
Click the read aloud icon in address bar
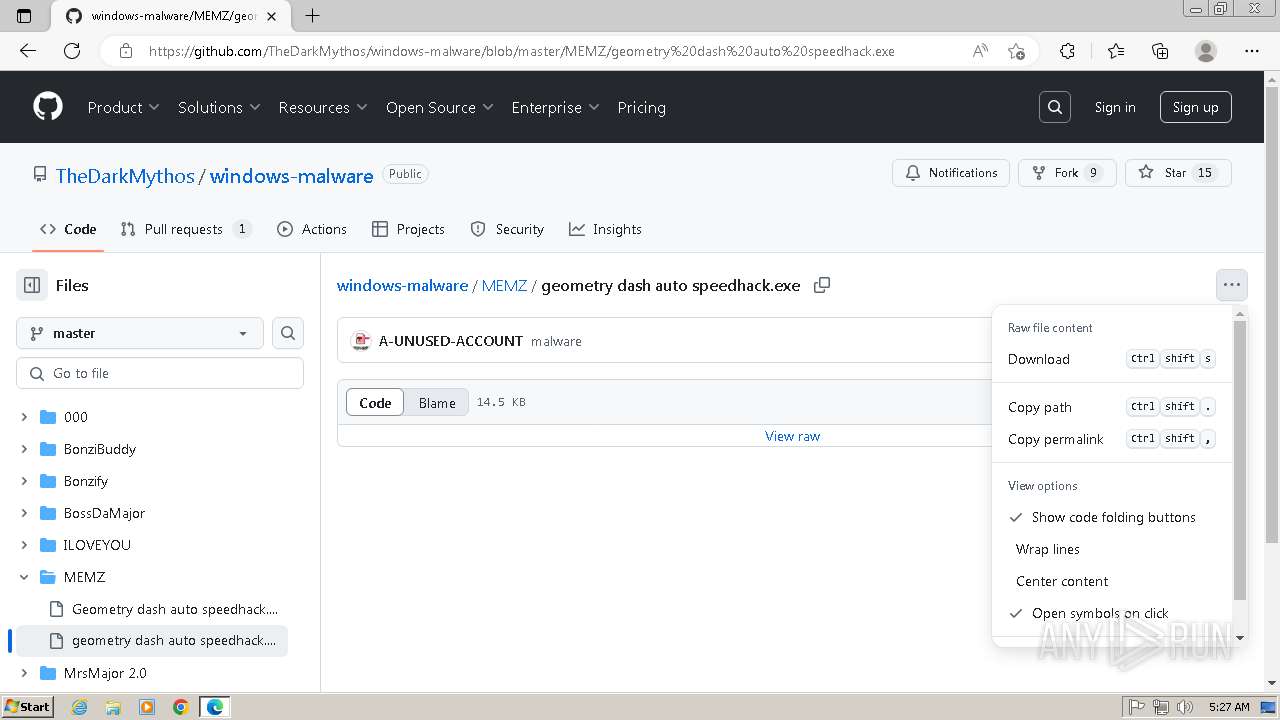click(x=981, y=51)
